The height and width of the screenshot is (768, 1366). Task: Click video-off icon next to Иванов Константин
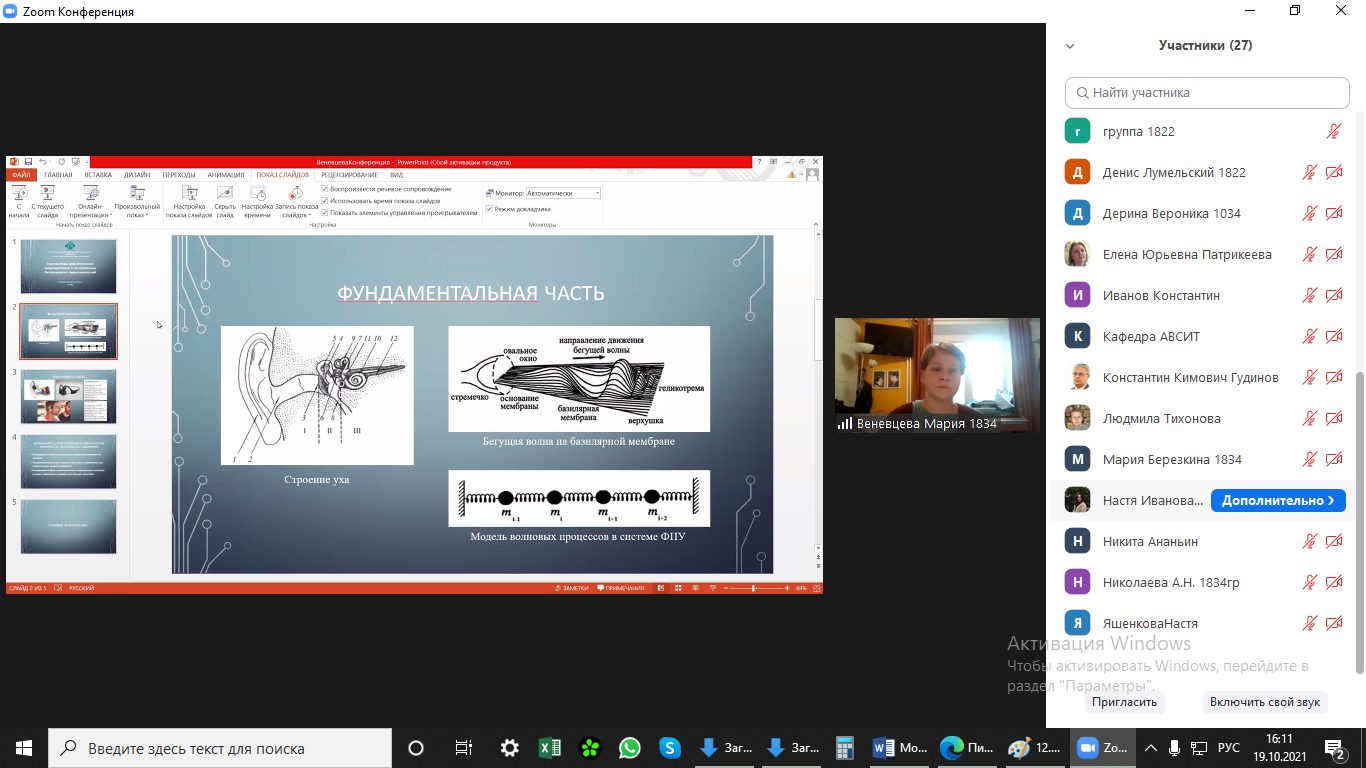1333,295
